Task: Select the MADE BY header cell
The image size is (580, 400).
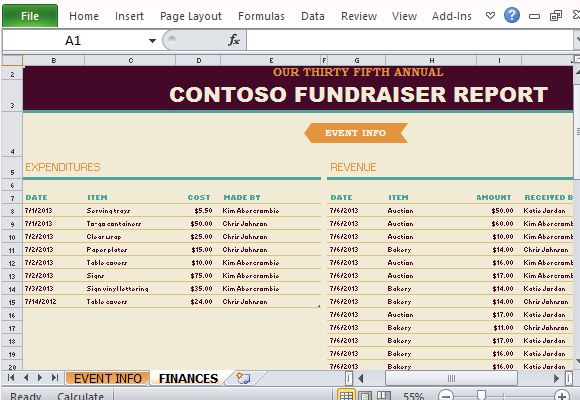Action: 242,198
